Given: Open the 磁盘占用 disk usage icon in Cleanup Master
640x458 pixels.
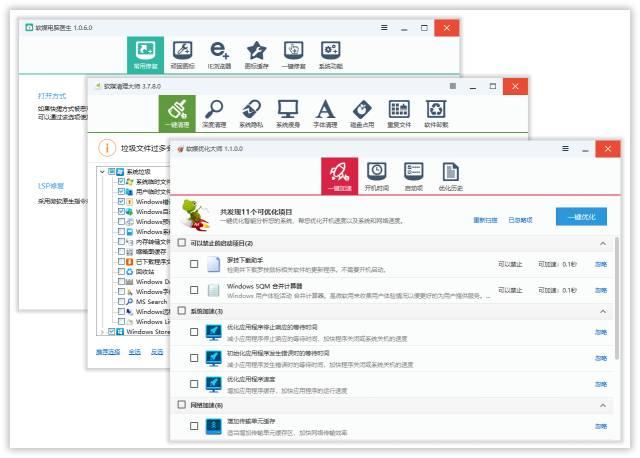Looking at the screenshot, I should pos(362,113).
